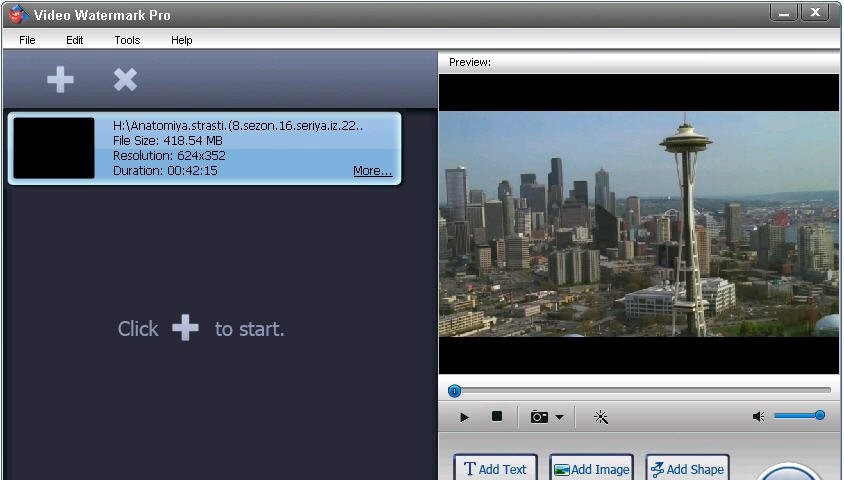This screenshot has height=480, width=844.
Task: Select the black video thumbnail in list
Action: pyautogui.click(x=54, y=148)
